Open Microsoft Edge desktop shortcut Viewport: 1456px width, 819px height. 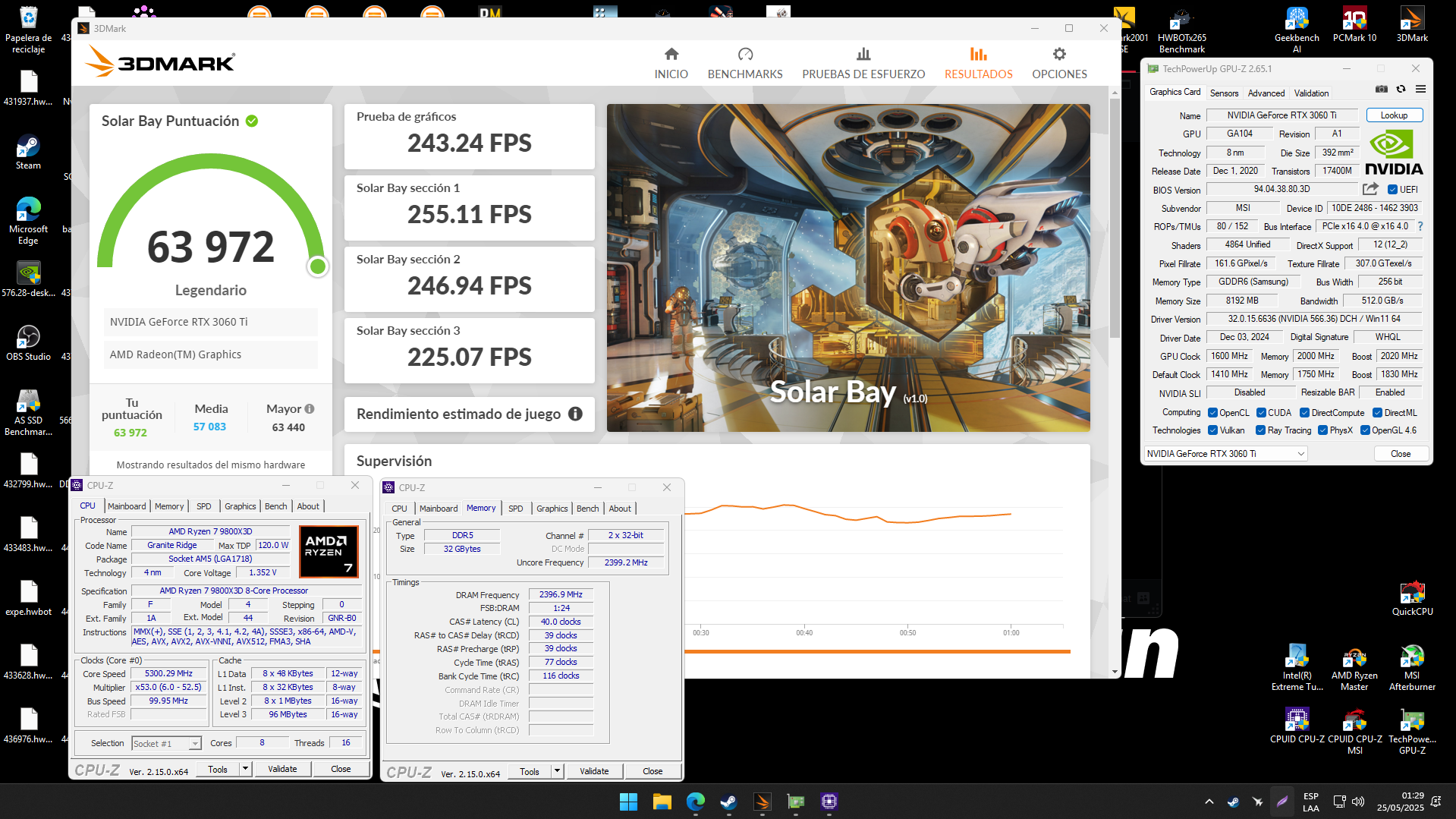pyautogui.click(x=28, y=221)
